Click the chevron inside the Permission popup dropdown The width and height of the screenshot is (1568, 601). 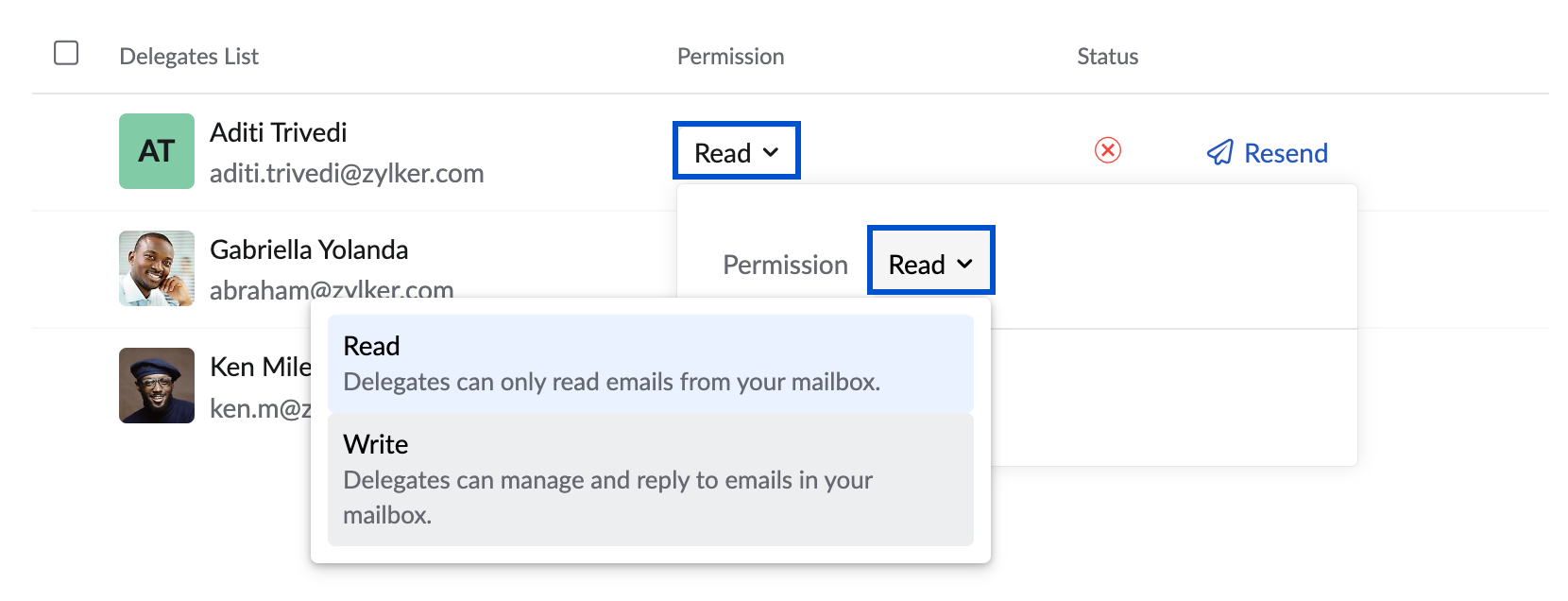pyautogui.click(x=967, y=264)
